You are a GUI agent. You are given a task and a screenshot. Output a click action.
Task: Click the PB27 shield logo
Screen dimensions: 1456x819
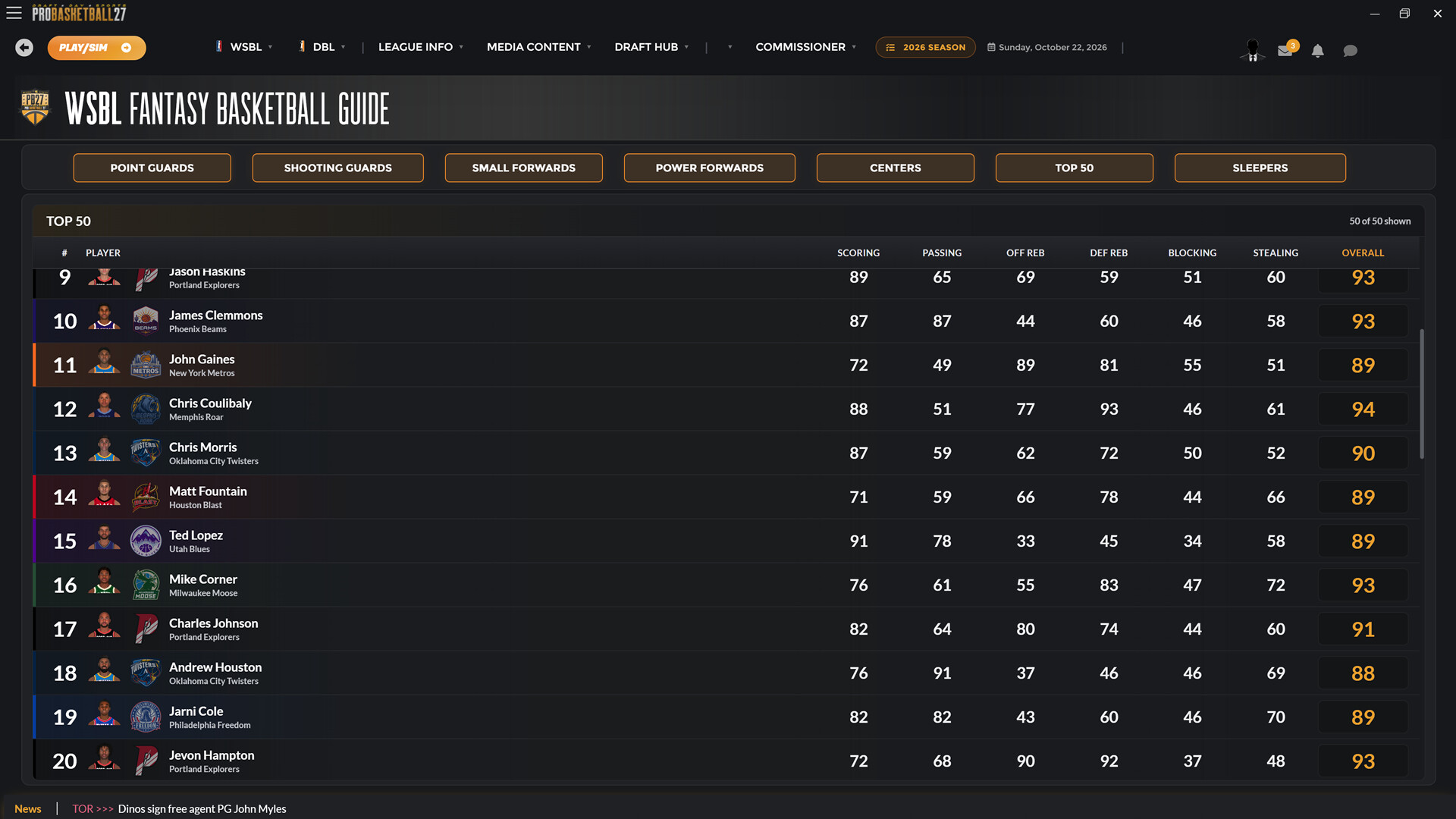(35, 107)
